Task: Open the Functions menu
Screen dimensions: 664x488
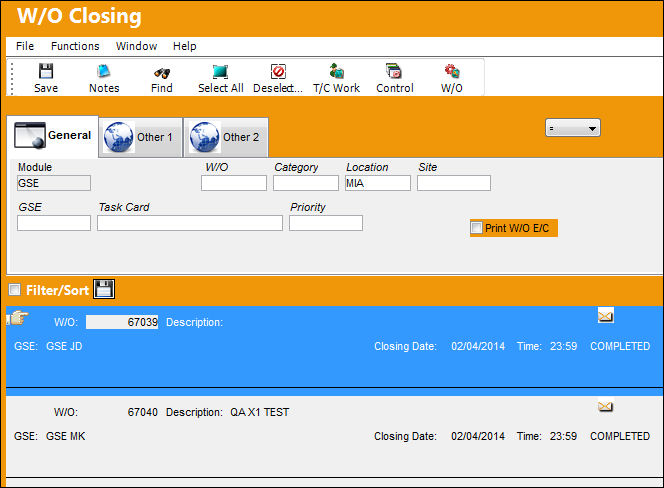Action: pyautogui.click(x=75, y=46)
